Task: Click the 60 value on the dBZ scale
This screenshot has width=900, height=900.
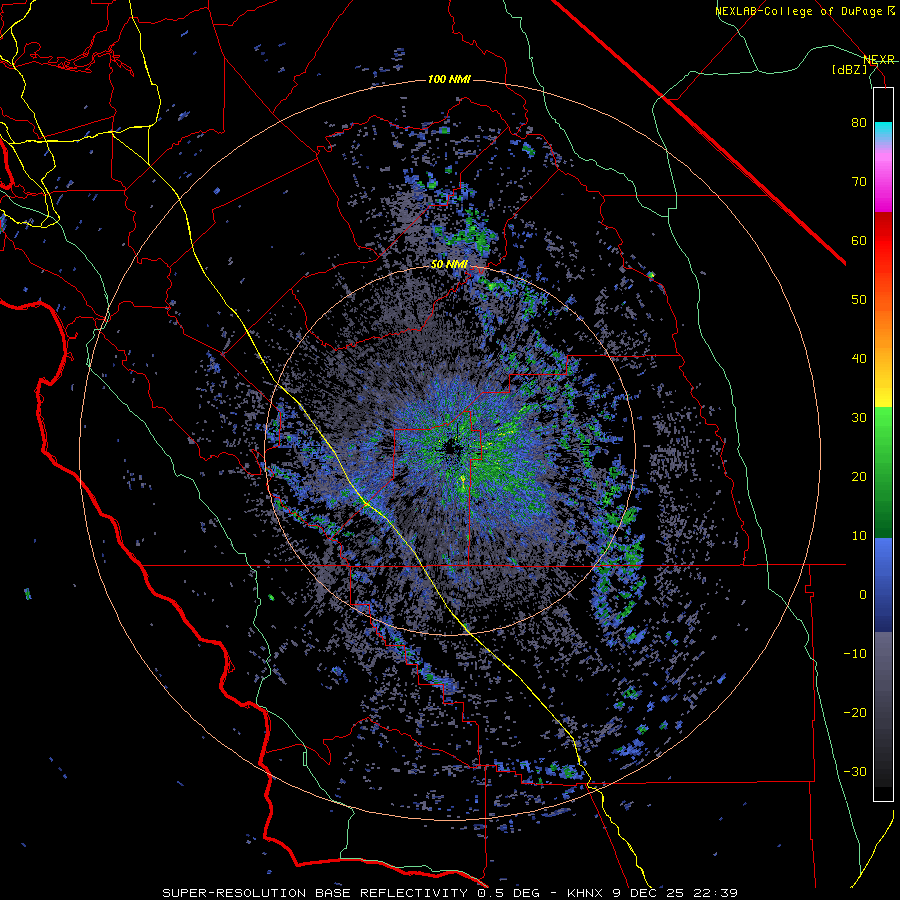Action: [859, 240]
